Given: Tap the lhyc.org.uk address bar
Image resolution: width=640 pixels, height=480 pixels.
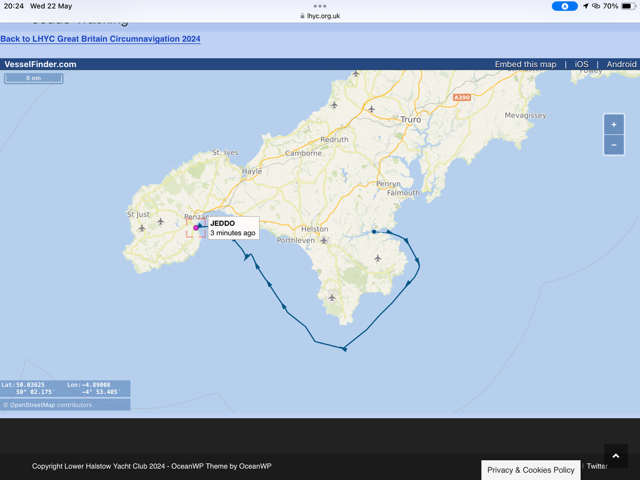Looking at the screenshot, I should [x=320, y=16].
